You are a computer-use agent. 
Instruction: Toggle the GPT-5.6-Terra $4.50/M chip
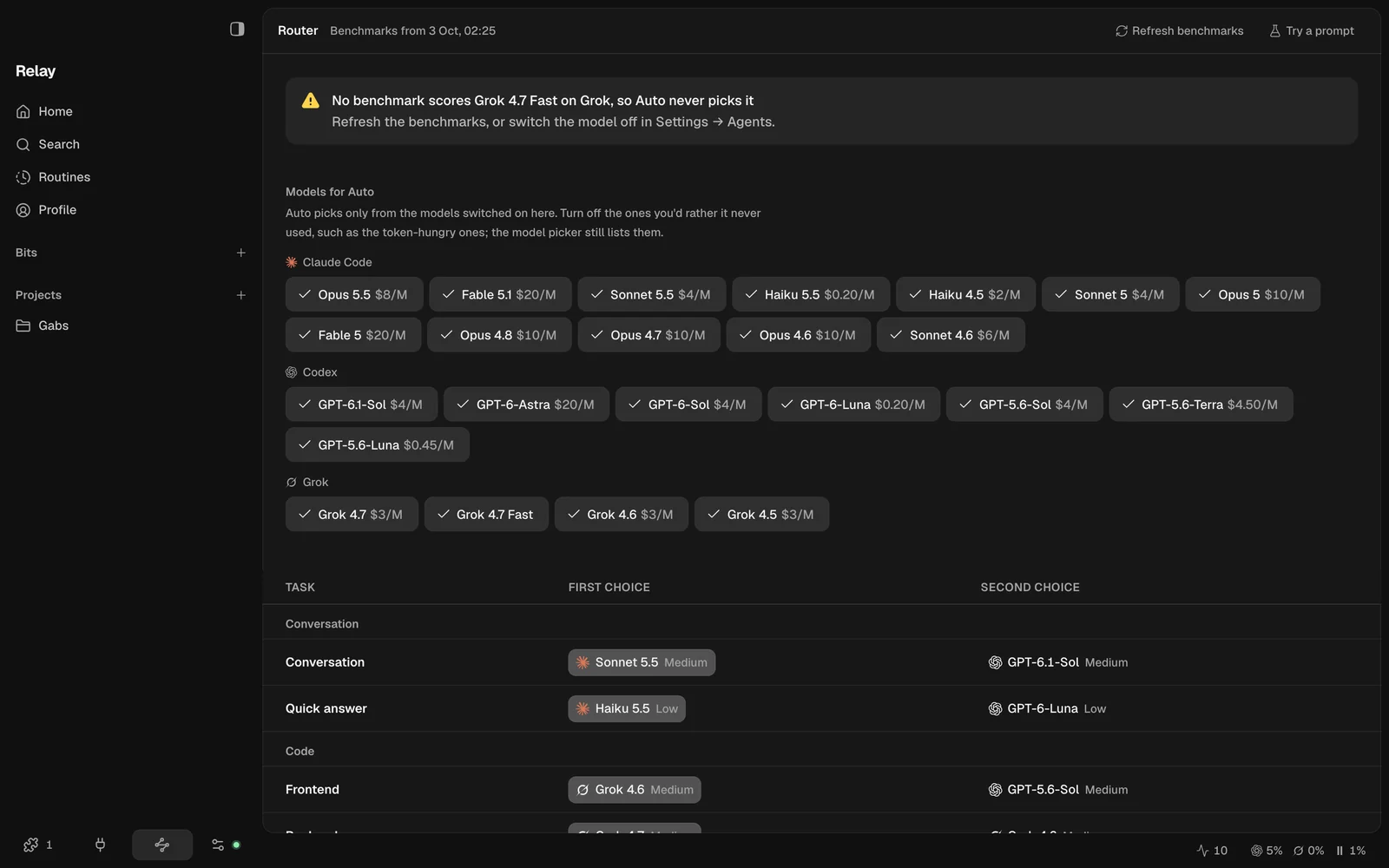[x=1201, y=404]
